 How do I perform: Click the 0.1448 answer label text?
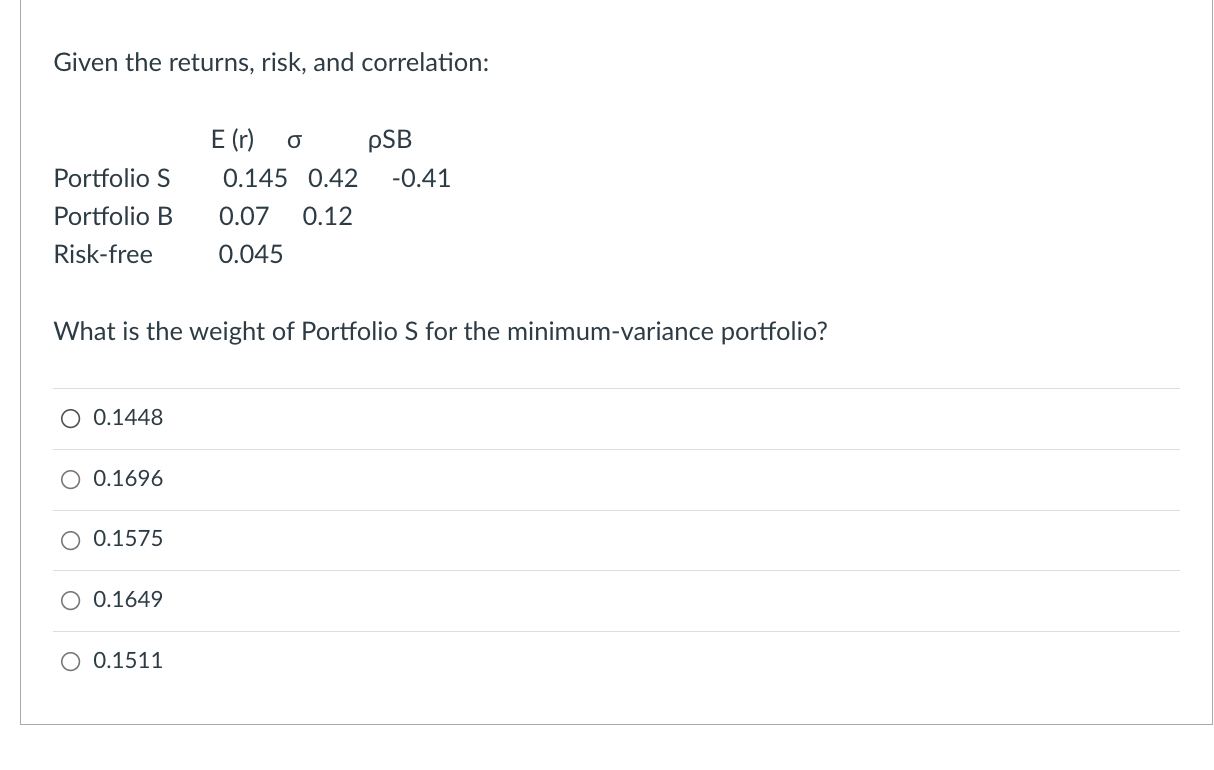127,418
